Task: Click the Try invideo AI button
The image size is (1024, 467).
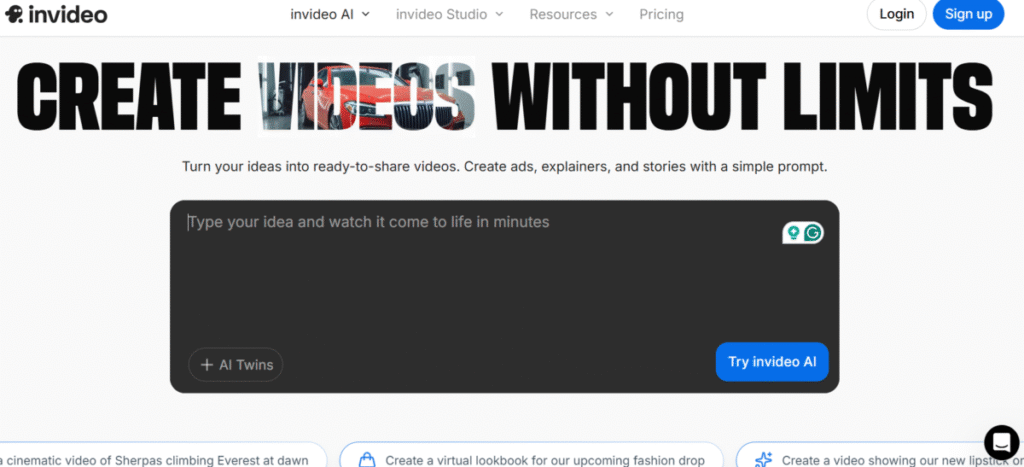Action: [772, 362]
